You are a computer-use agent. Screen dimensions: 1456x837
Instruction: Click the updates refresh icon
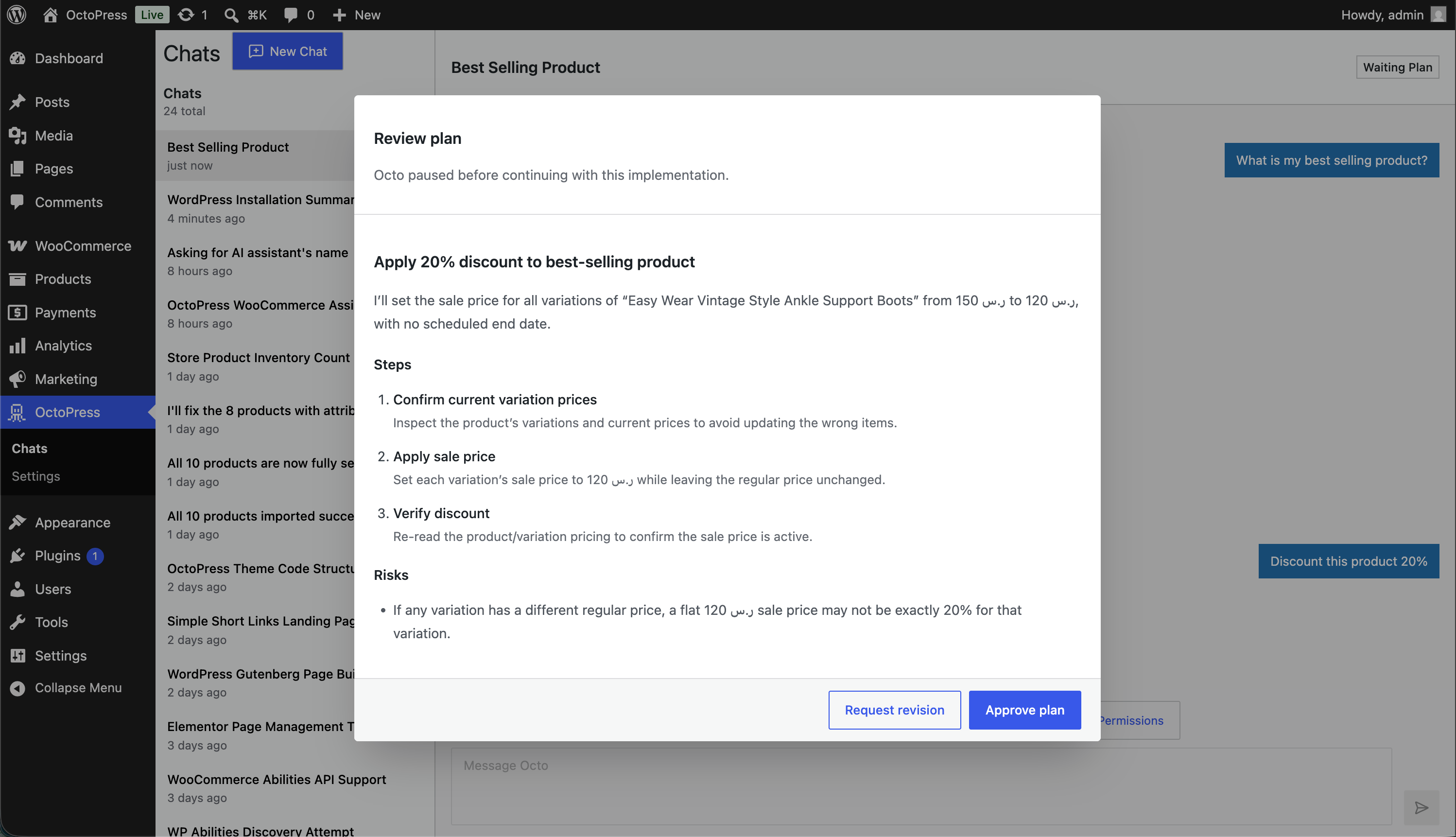[x=186, y=15]
